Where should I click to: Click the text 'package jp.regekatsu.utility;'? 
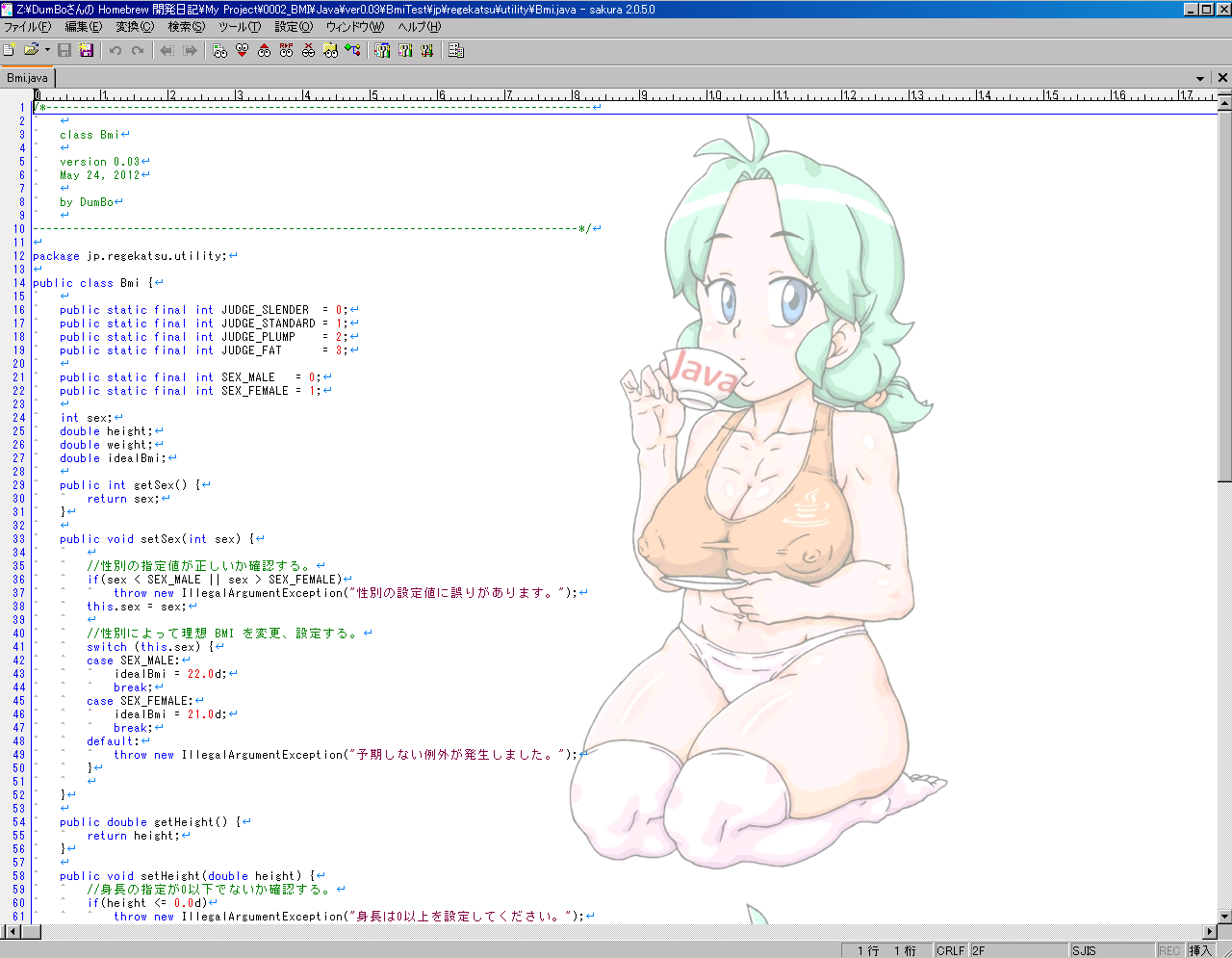click(x=130, y=256)
